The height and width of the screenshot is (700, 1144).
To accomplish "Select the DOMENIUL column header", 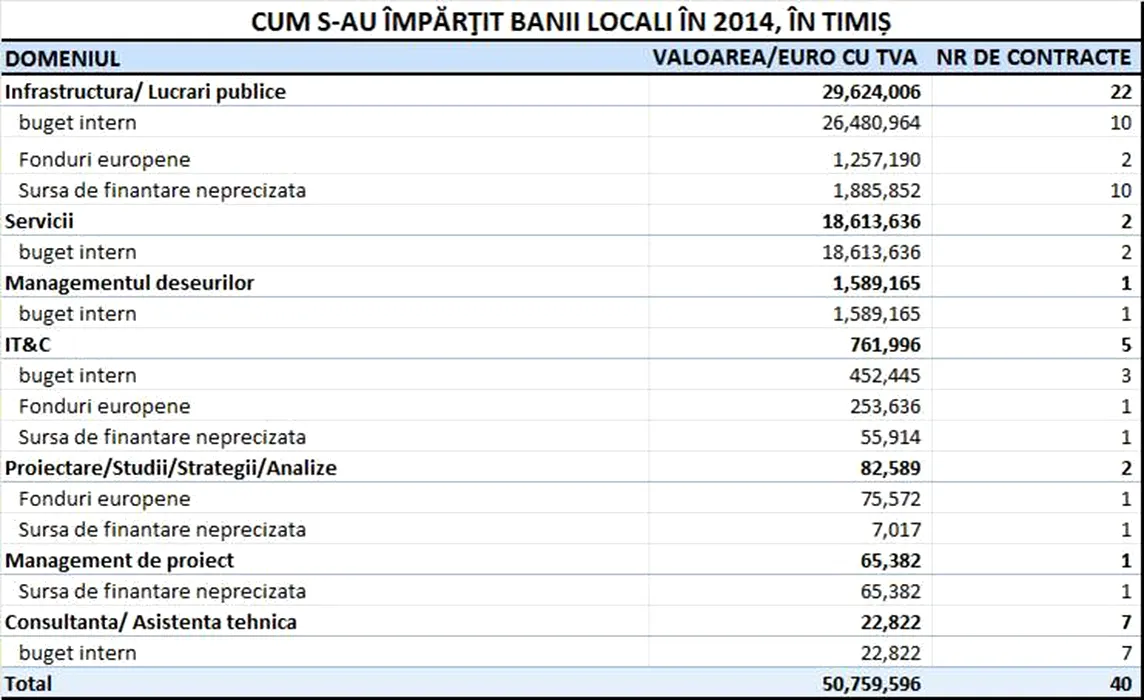I will (x=62, y=58).
